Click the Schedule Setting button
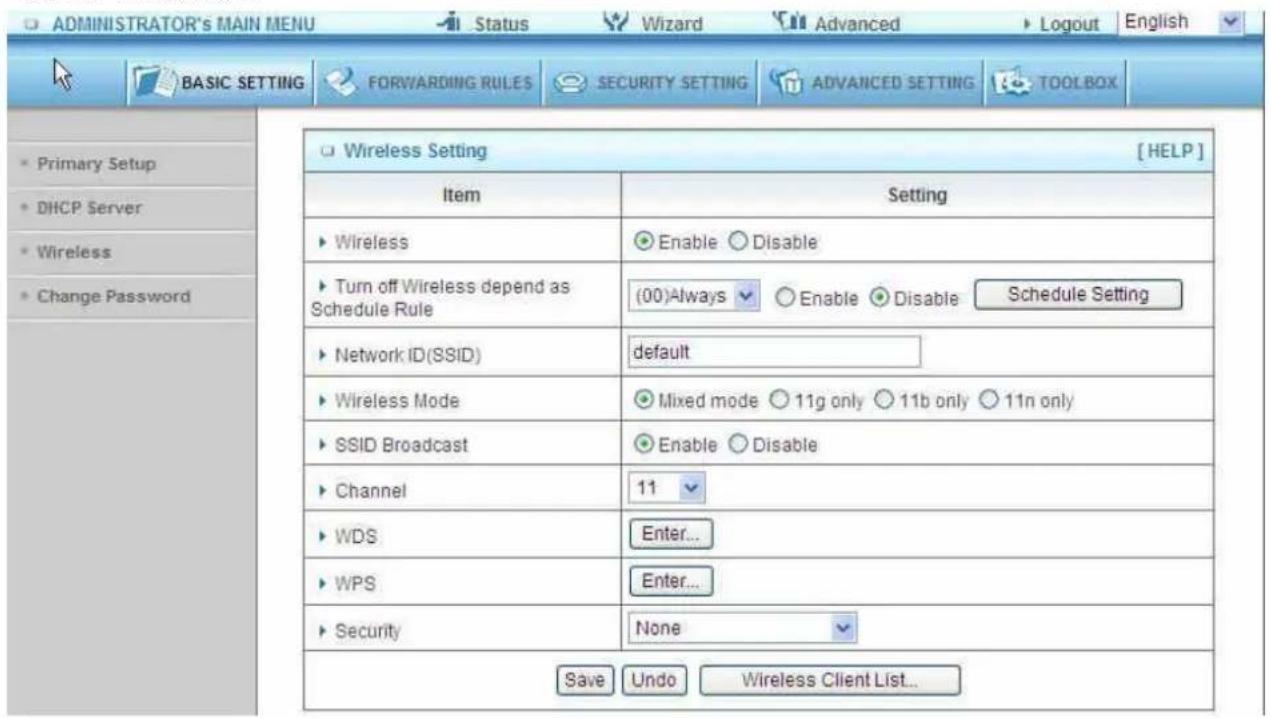This screenshot has height=718, width=1271. coord(1078,294)
